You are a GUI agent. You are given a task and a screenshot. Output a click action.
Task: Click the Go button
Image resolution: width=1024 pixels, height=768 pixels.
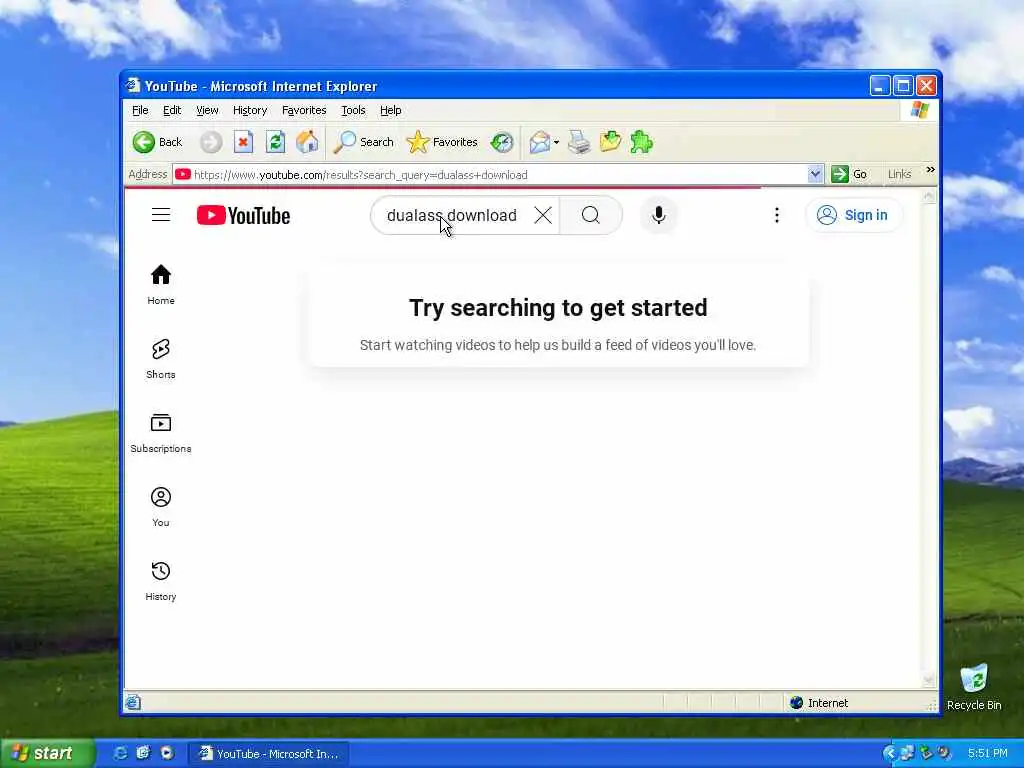coord(849,174)
